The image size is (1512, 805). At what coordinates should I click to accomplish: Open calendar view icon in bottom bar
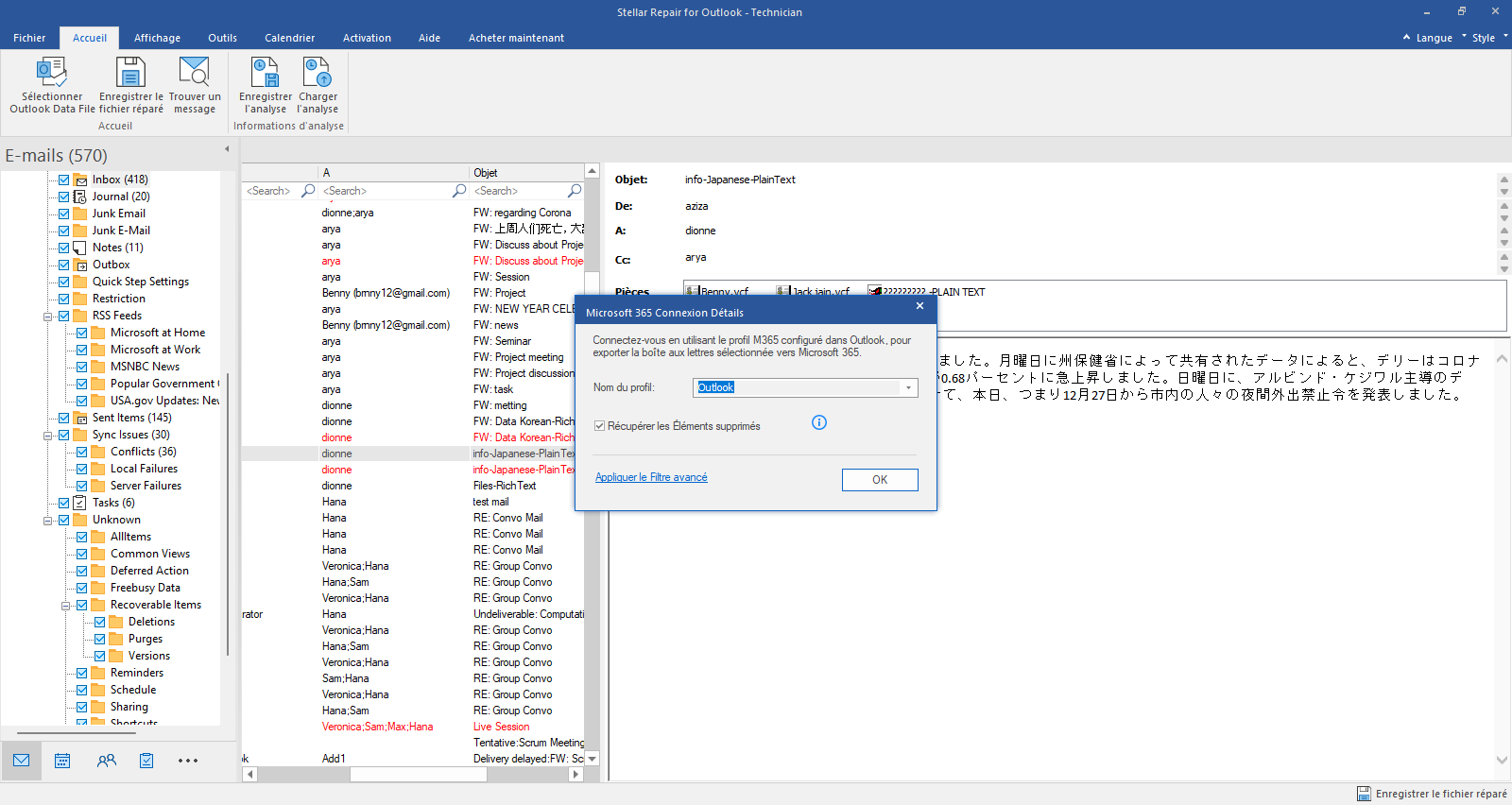point(62,761)
